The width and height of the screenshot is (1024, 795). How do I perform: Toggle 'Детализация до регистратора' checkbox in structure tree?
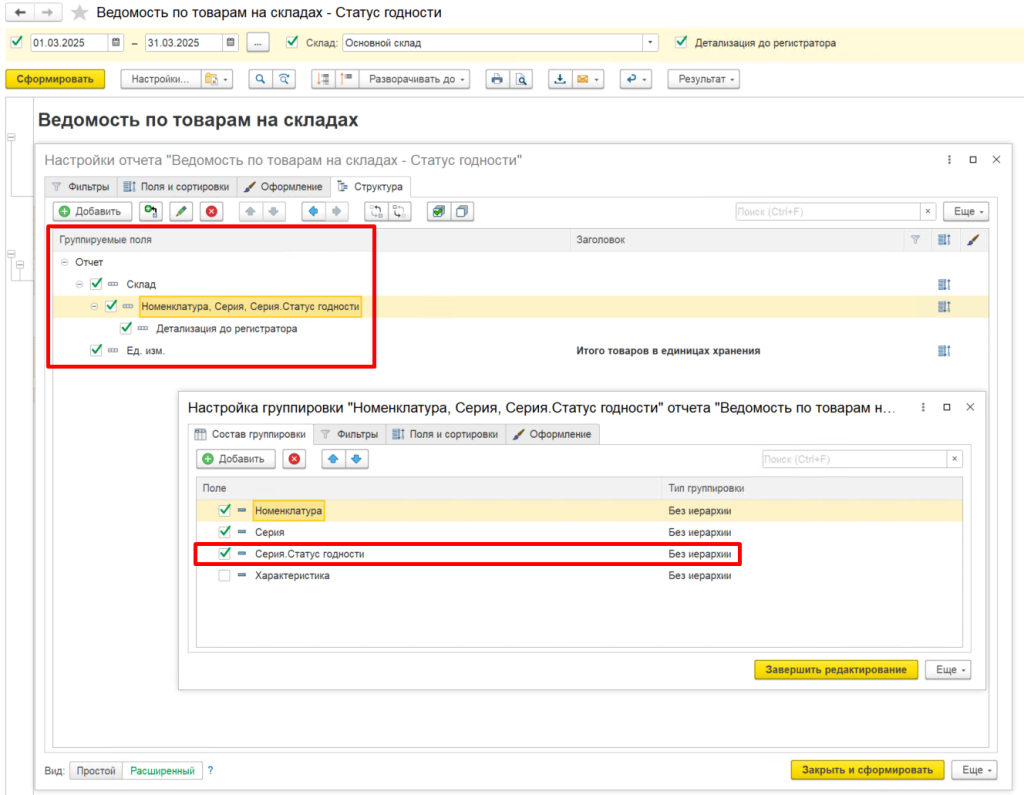pos(126,328)
